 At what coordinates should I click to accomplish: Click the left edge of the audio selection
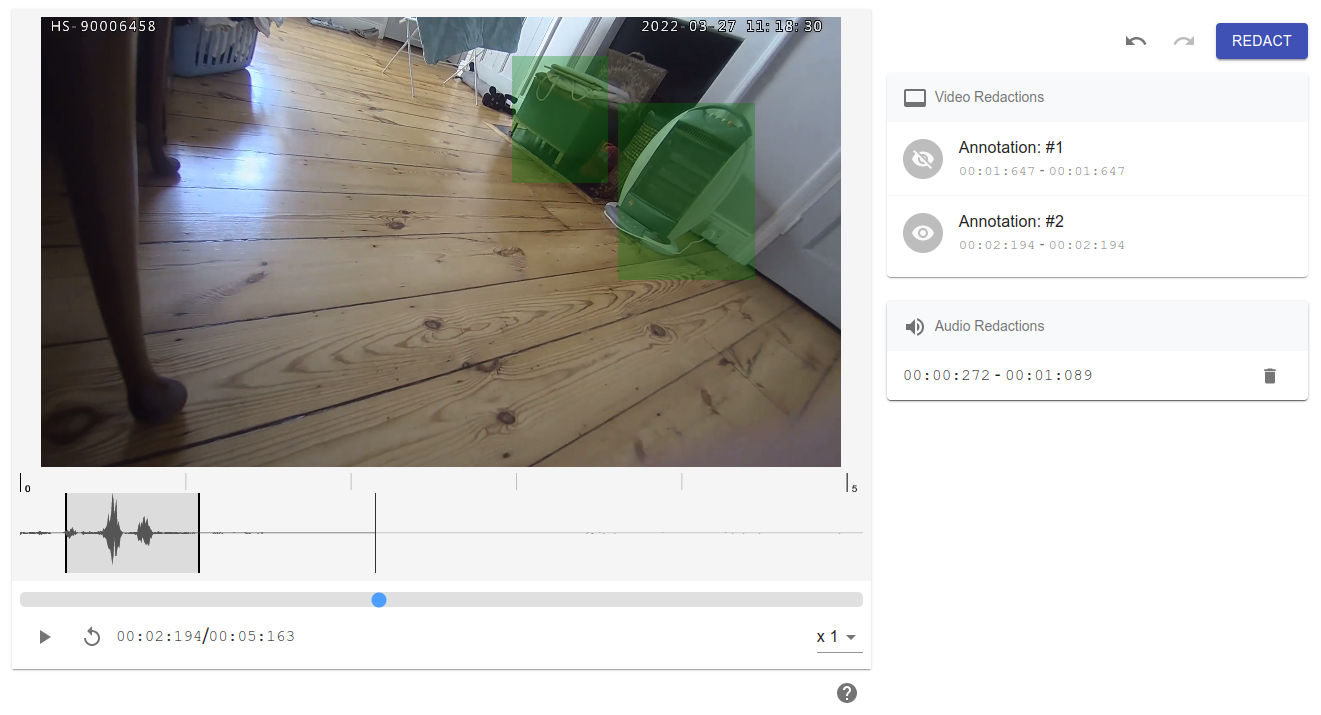click(x=66, y=533)
